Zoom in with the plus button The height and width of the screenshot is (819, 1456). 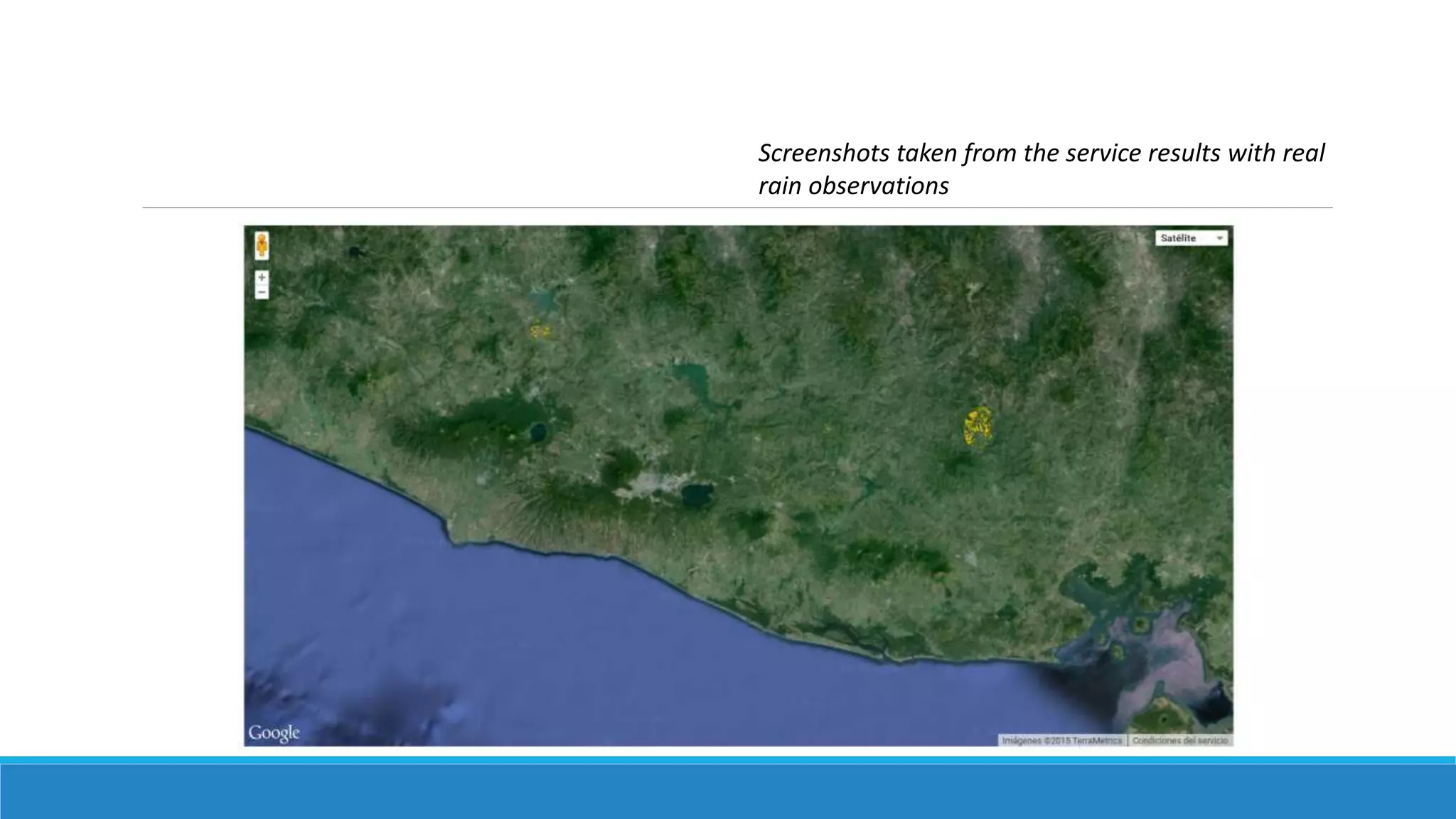tap(262, 277)
